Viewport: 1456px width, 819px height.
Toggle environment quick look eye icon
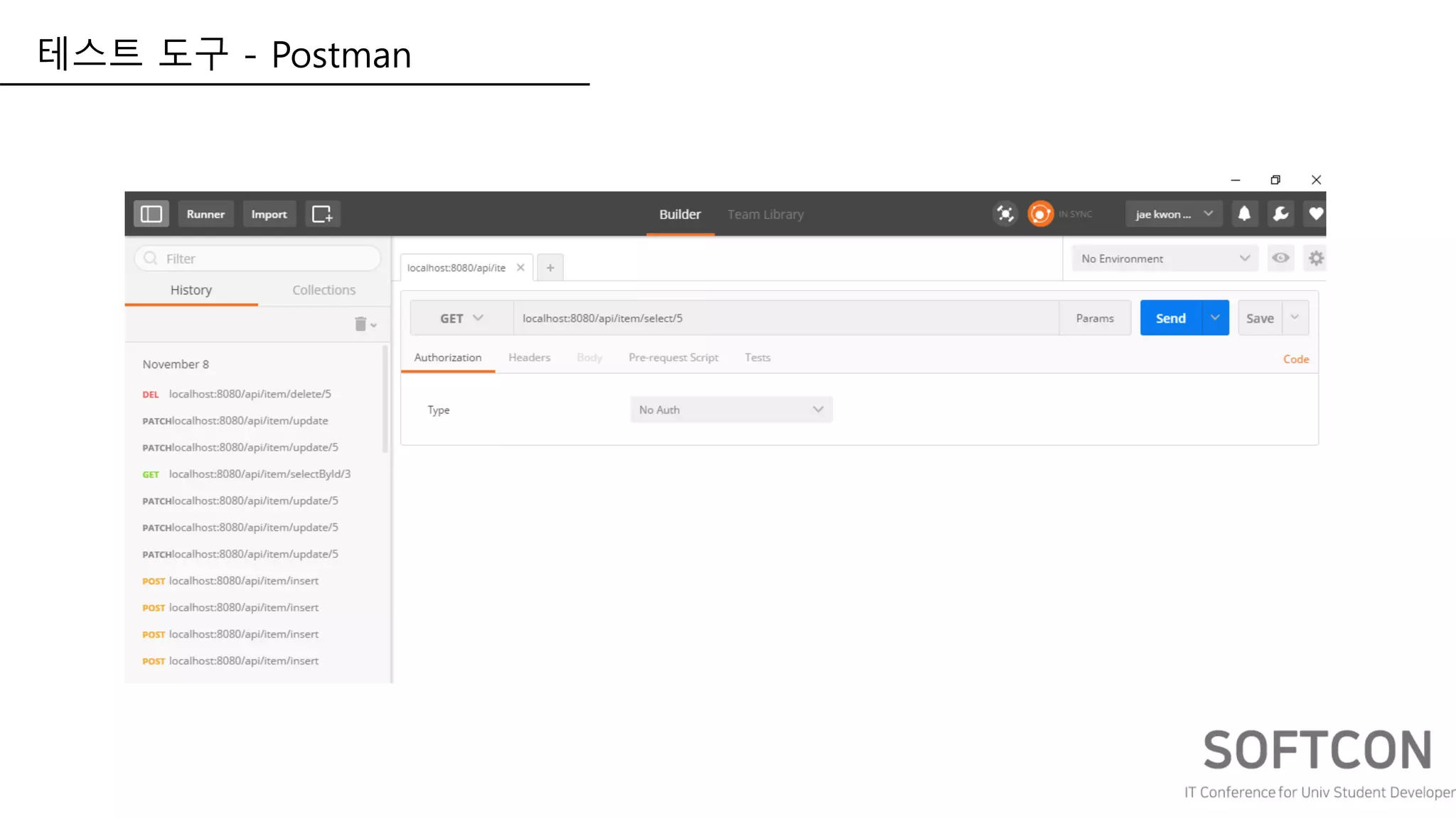(1280, 258)
